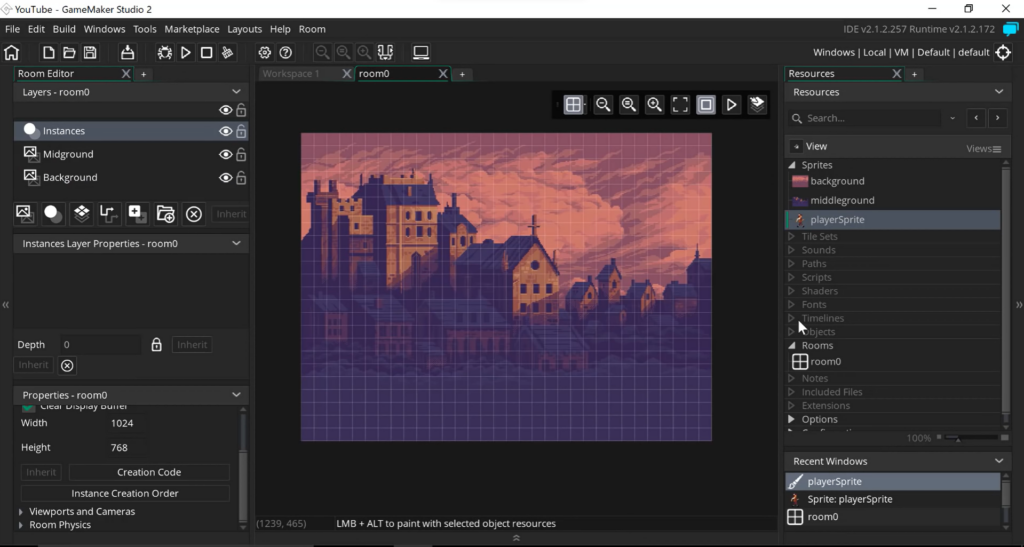Create a new layer folder
Viewport: 1024px width, 547px height.
point(166,213)
